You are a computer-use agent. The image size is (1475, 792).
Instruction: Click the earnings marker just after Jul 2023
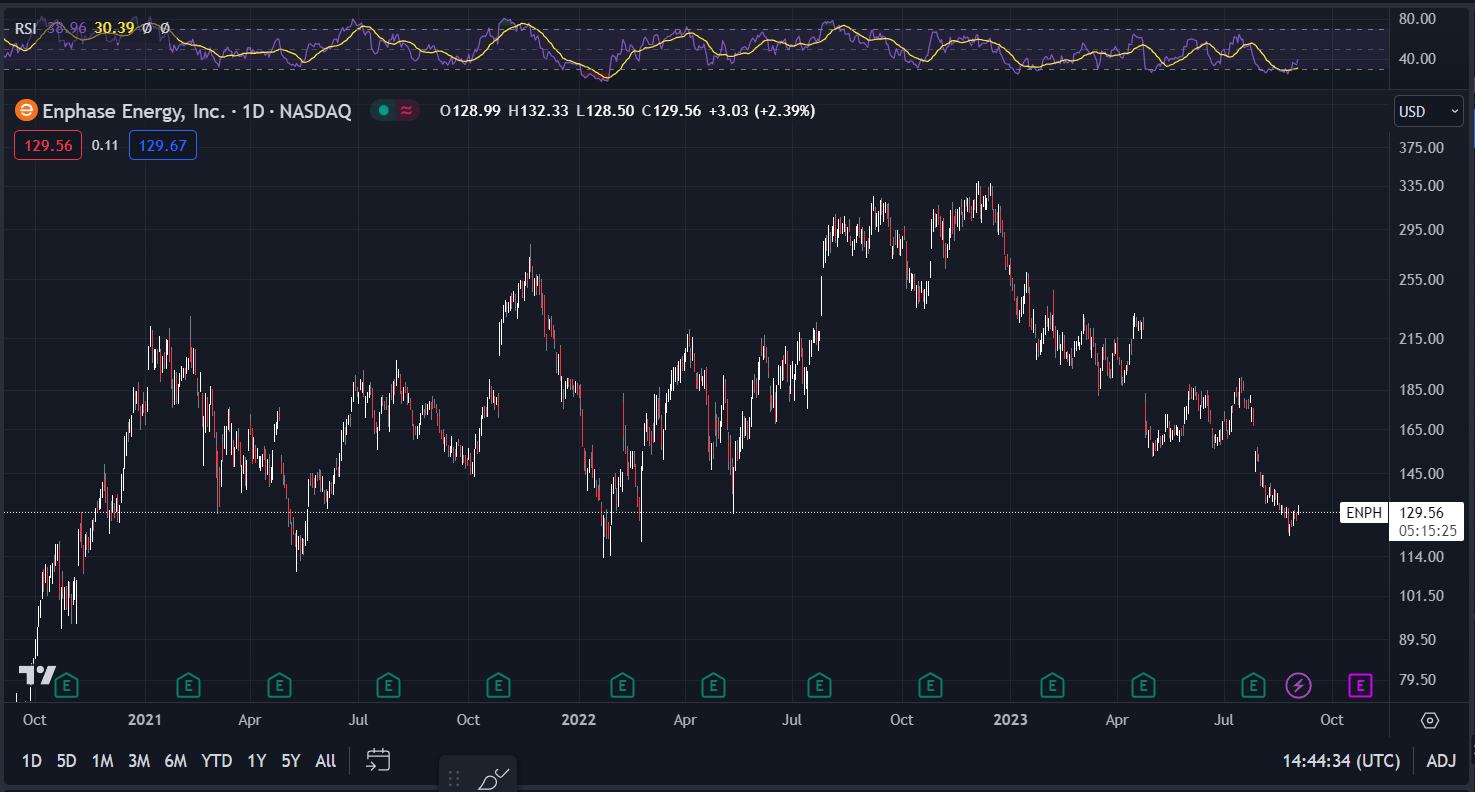tap(1253, 685)
